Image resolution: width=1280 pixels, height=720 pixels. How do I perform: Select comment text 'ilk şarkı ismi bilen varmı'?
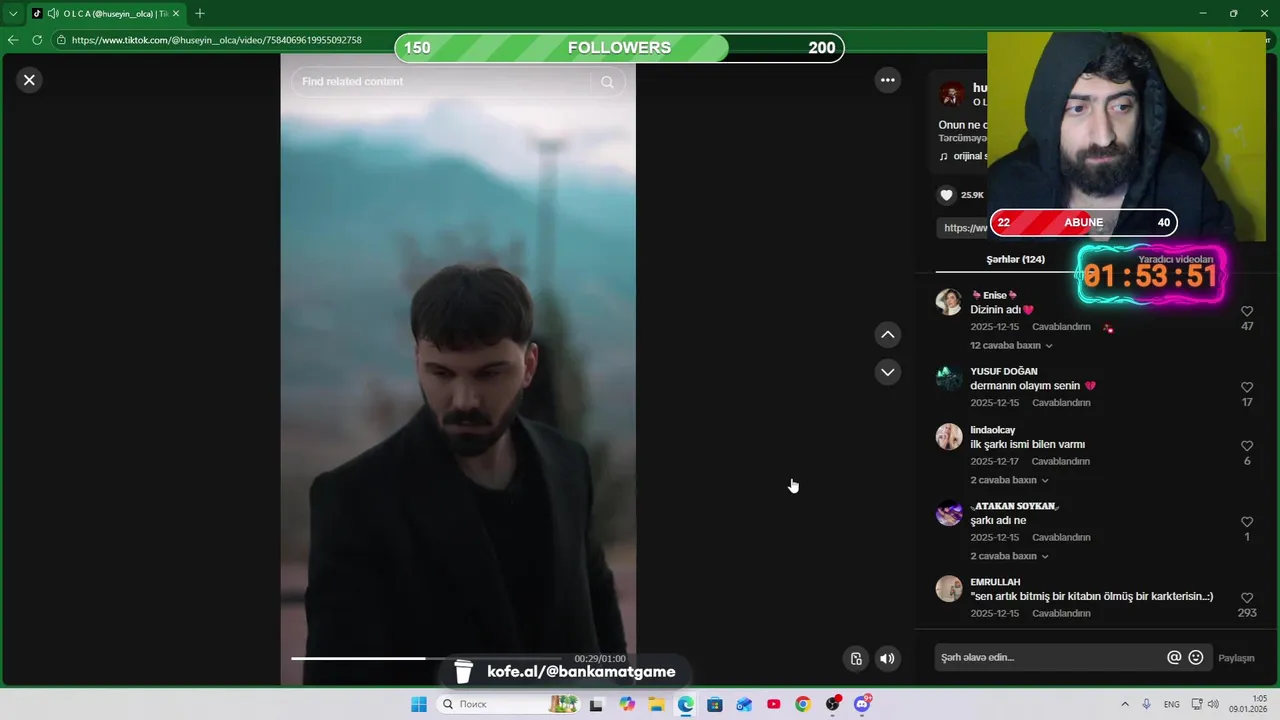coord(1028,445)
